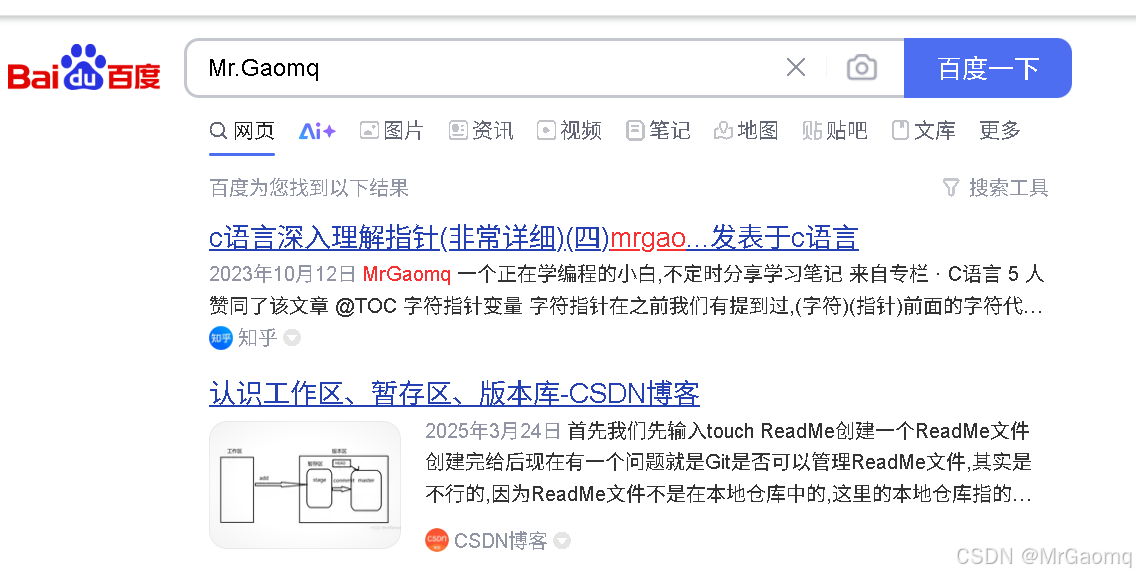The image size is (1136, 576).
Task: Open the 贴吧 tab
Action: (x=835, y=130)
